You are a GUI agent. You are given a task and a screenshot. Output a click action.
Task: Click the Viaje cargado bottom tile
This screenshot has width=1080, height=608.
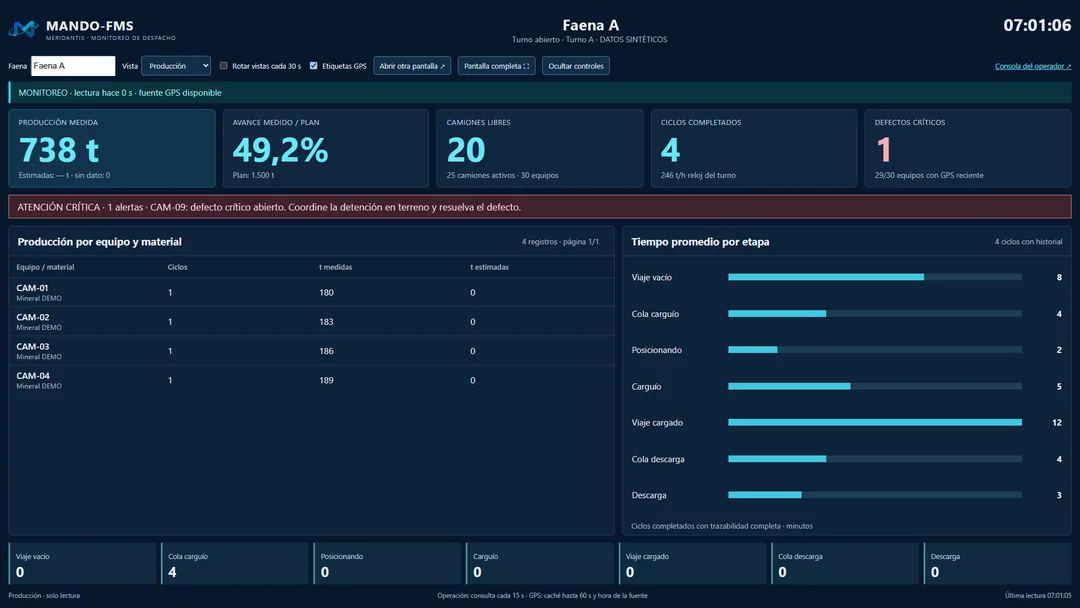pos(692,564)
